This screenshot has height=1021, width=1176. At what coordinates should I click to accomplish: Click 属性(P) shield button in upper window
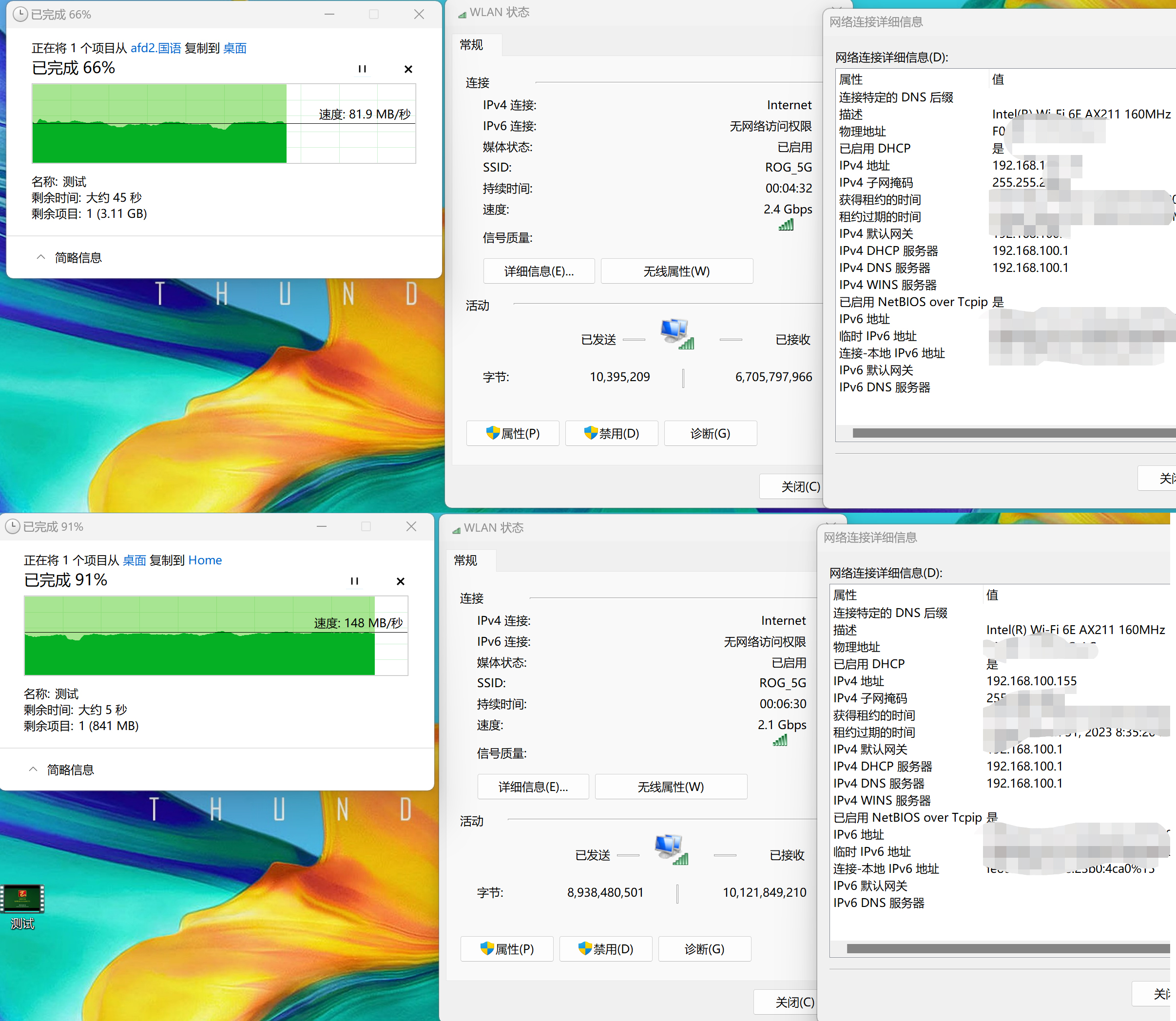pos(512,434)
